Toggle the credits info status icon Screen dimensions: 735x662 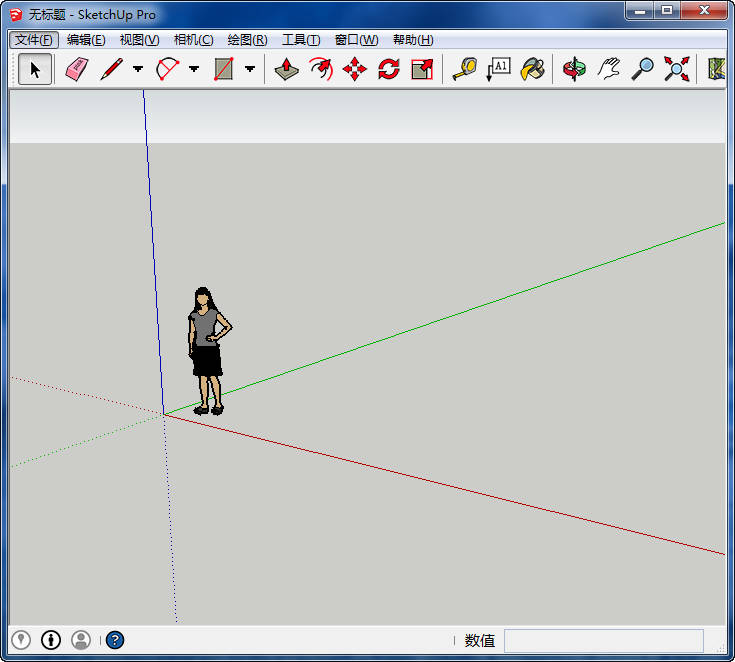(51, 640)
